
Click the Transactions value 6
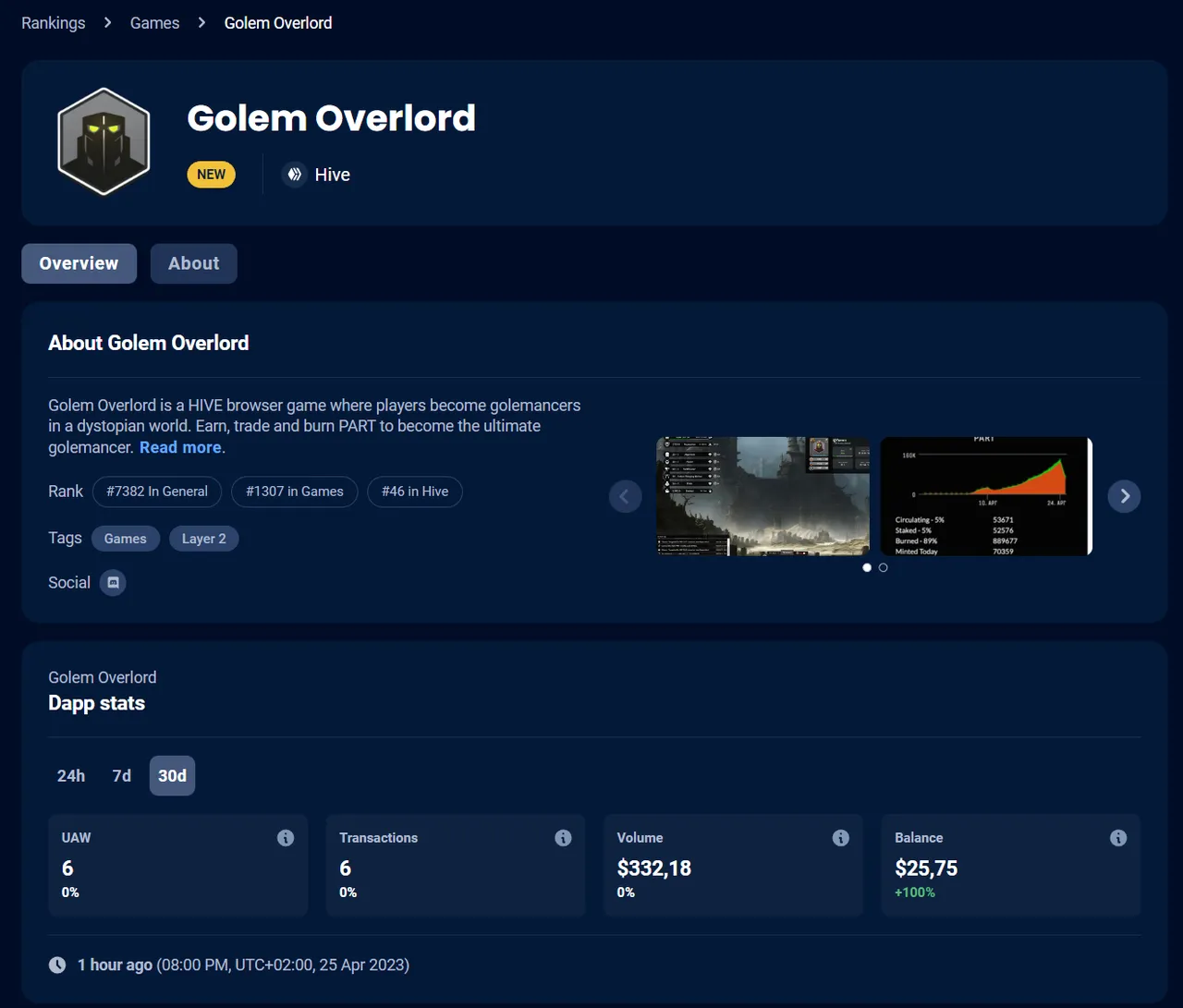345,868
